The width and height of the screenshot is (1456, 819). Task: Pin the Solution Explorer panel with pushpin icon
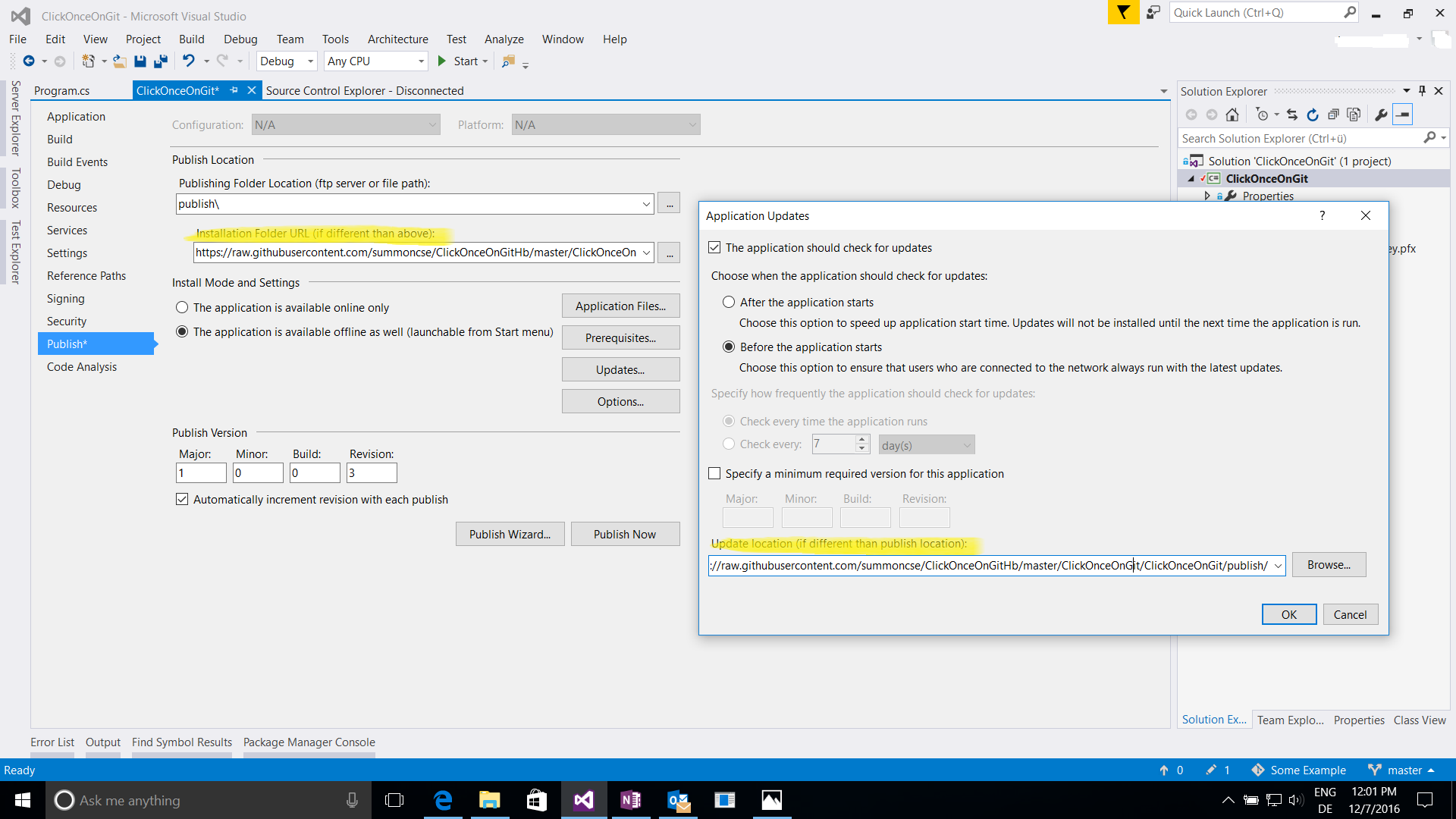pos(1422,91)
